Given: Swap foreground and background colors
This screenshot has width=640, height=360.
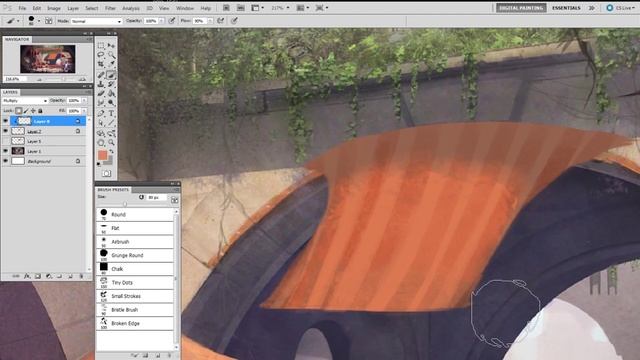Looking at the screenshot, I should pyautogui.click(x=111, y=151).
